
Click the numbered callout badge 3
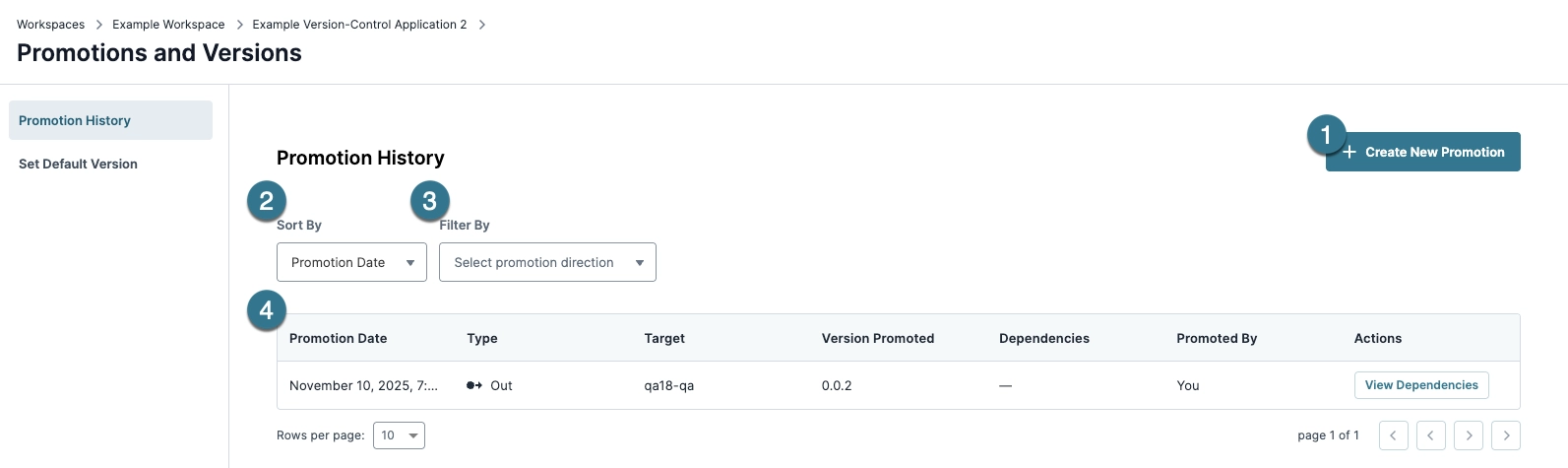(429, 201)
